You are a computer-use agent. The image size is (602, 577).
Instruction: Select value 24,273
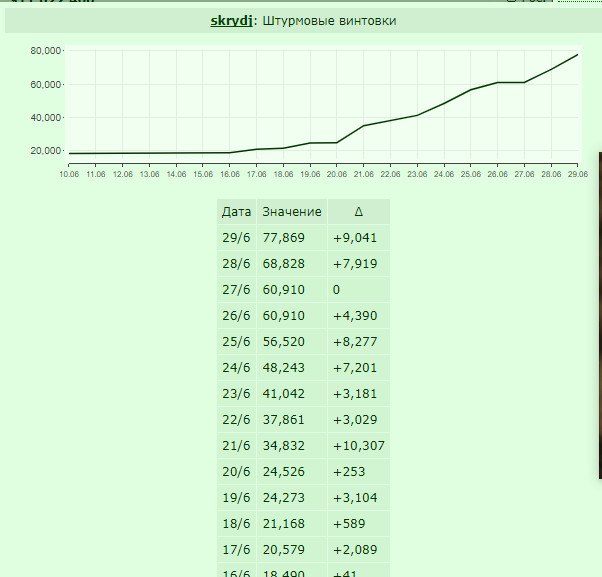click(x=292, y=498)
